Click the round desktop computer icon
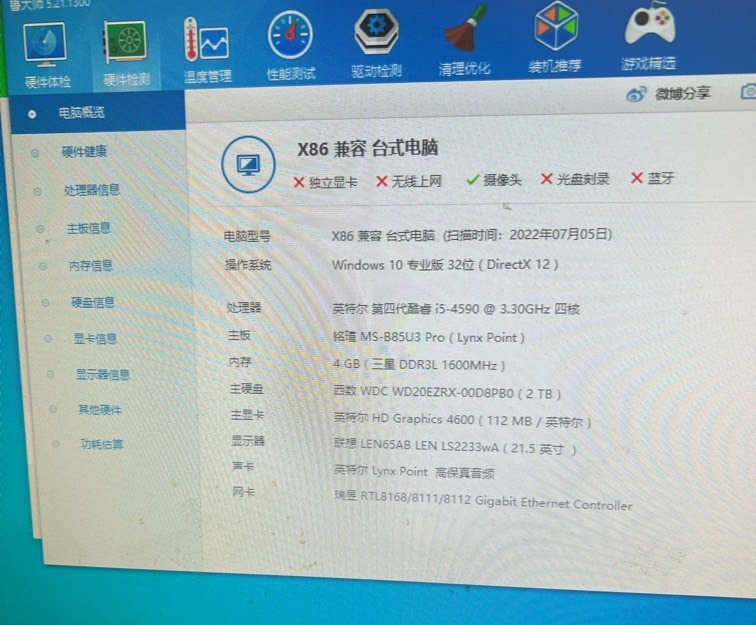The image size is (756, 625). (248, 164)
